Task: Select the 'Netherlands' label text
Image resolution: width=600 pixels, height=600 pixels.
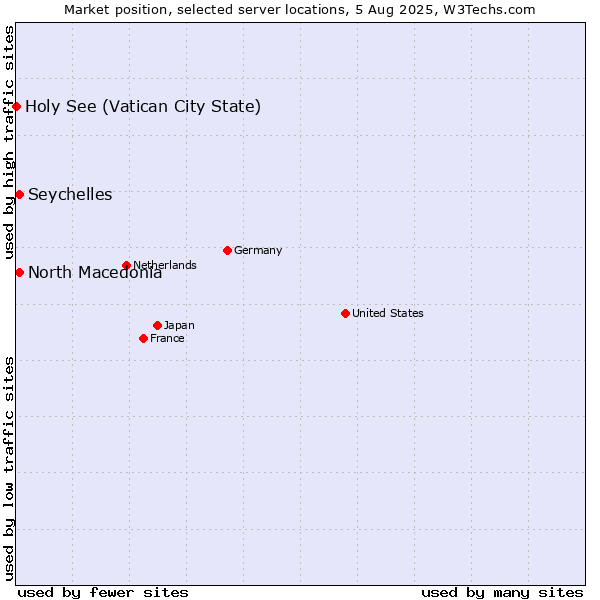Action: click(165, 265)
